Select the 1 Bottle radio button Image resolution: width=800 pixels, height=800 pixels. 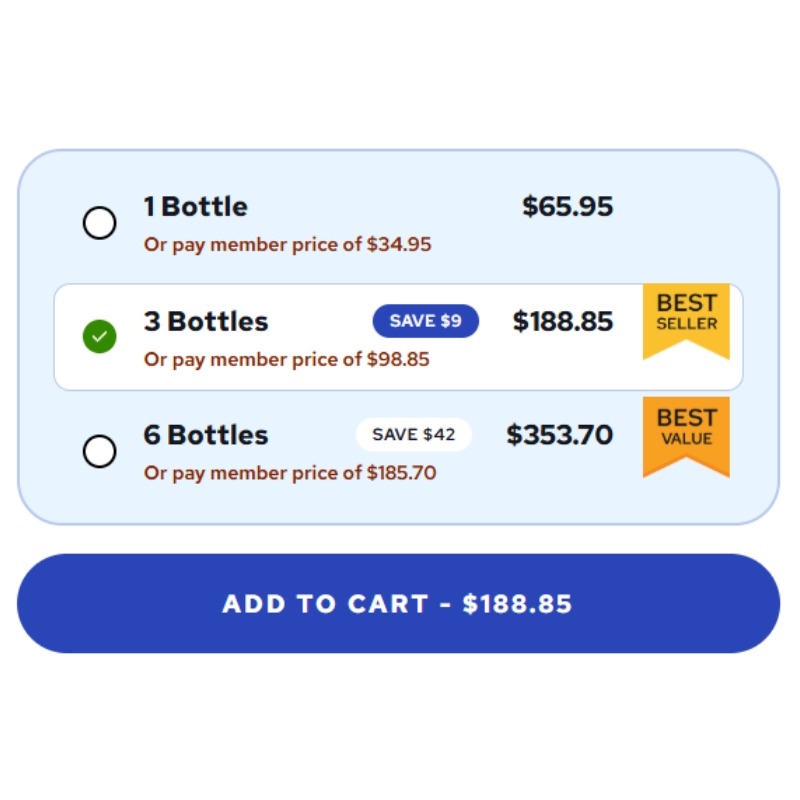tap(99, 223)
